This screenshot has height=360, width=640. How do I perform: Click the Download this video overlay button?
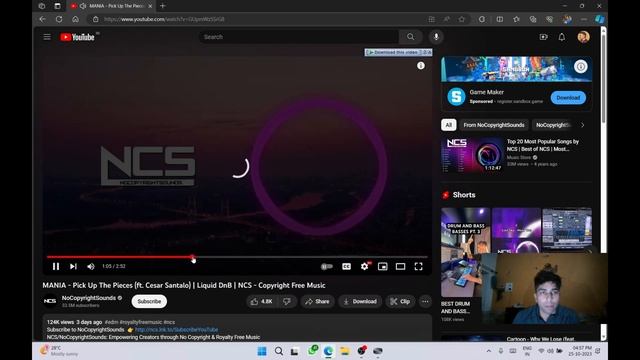coord(398,52)
